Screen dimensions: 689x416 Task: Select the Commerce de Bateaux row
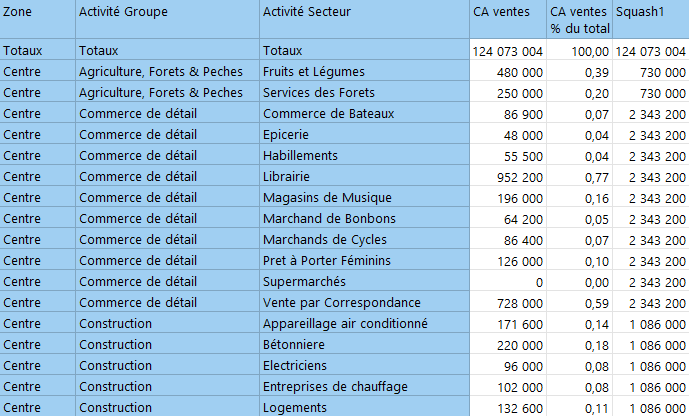point(344,114)
